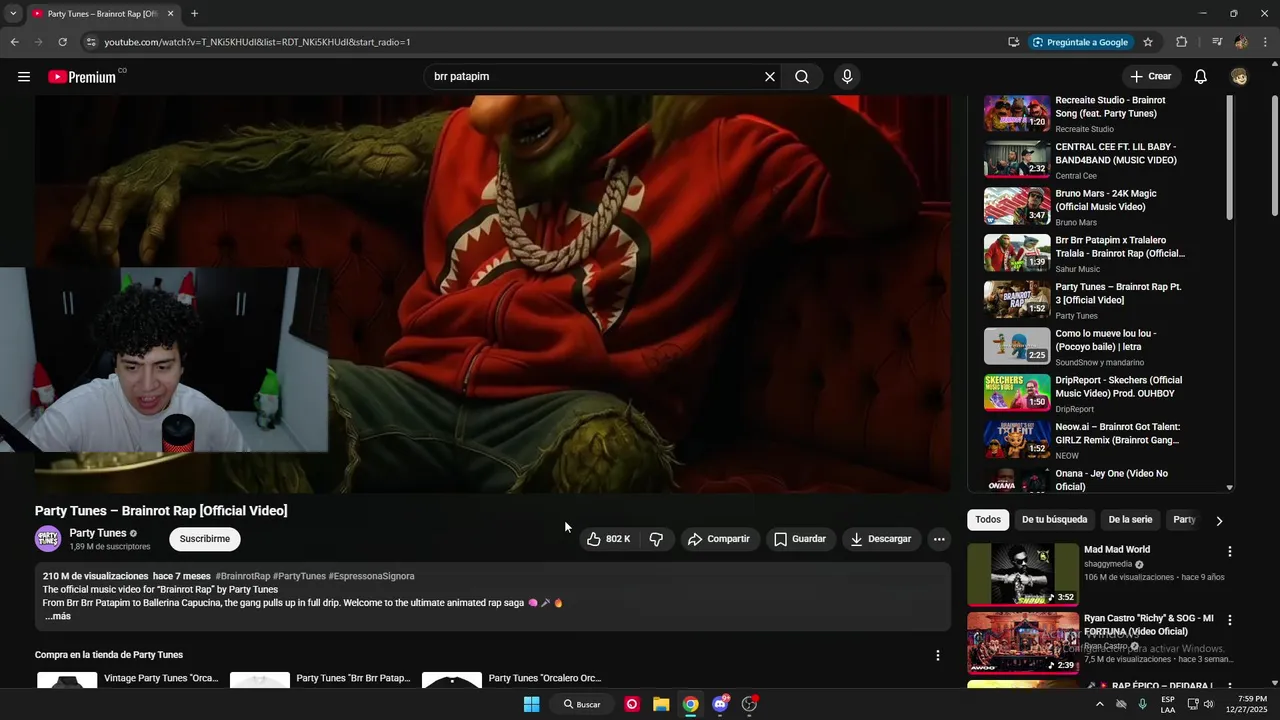Open the tab search dropdown arrow
The height and width of the screenshot is (720, 1280).
coord(13,14)
